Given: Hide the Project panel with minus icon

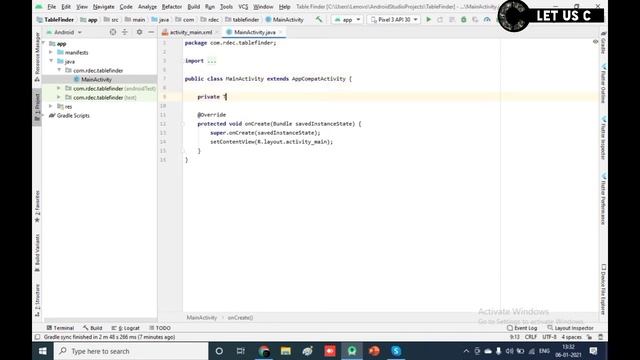Looking at the screenshot, I should pyautogui.click(x=151, y=32).
